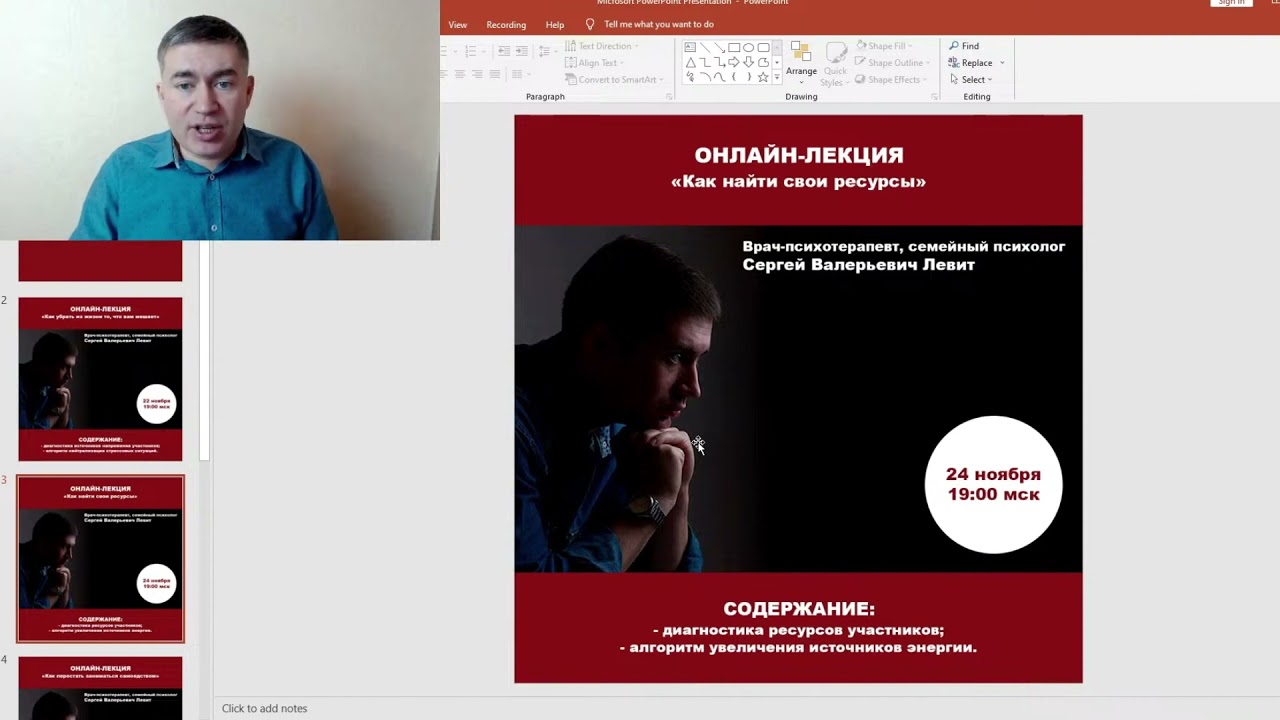Select the Elbow Connector shape
Viewport: 1280px width, 720px height.
tap(705, 63)
